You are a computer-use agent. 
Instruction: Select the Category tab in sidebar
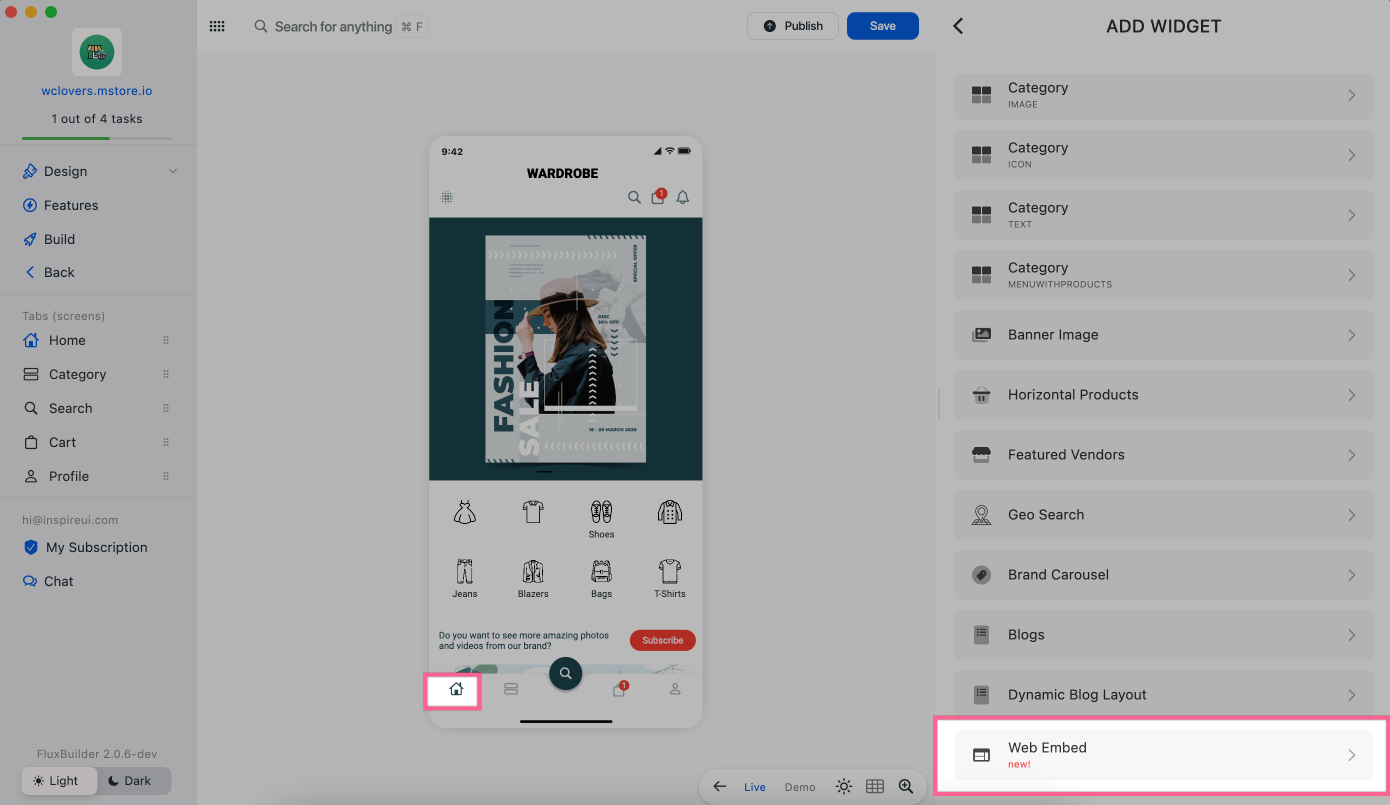pos(77,374)
